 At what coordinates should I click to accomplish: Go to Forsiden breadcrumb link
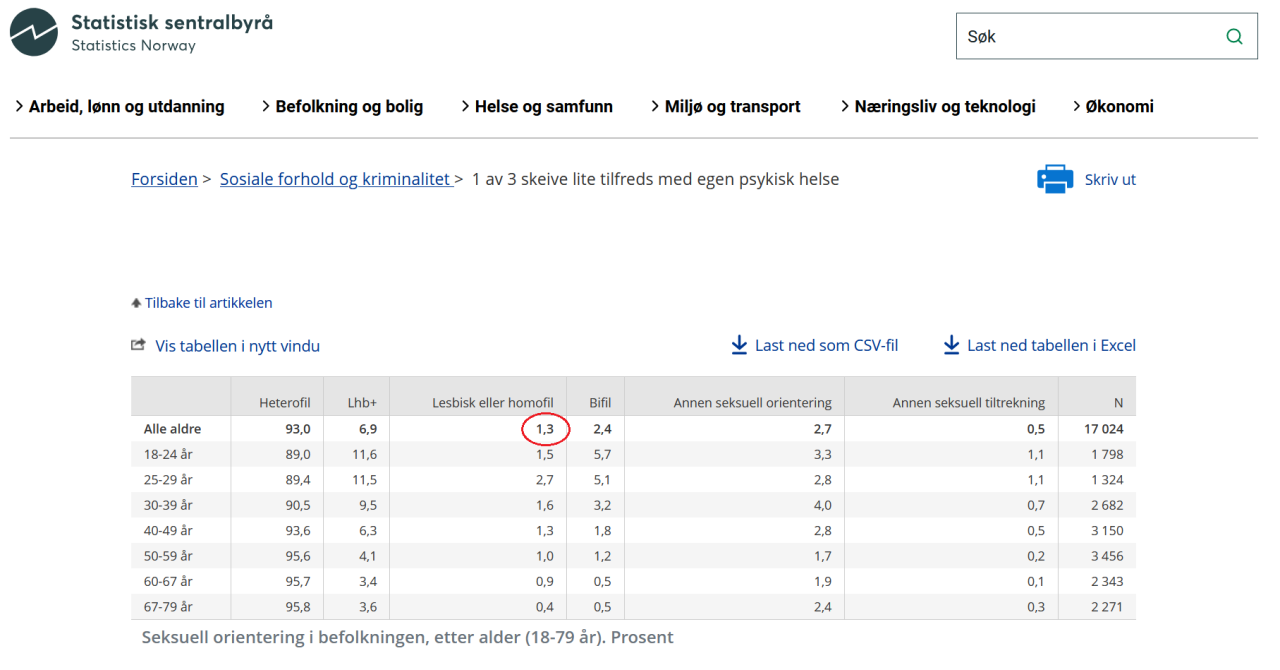164,180
